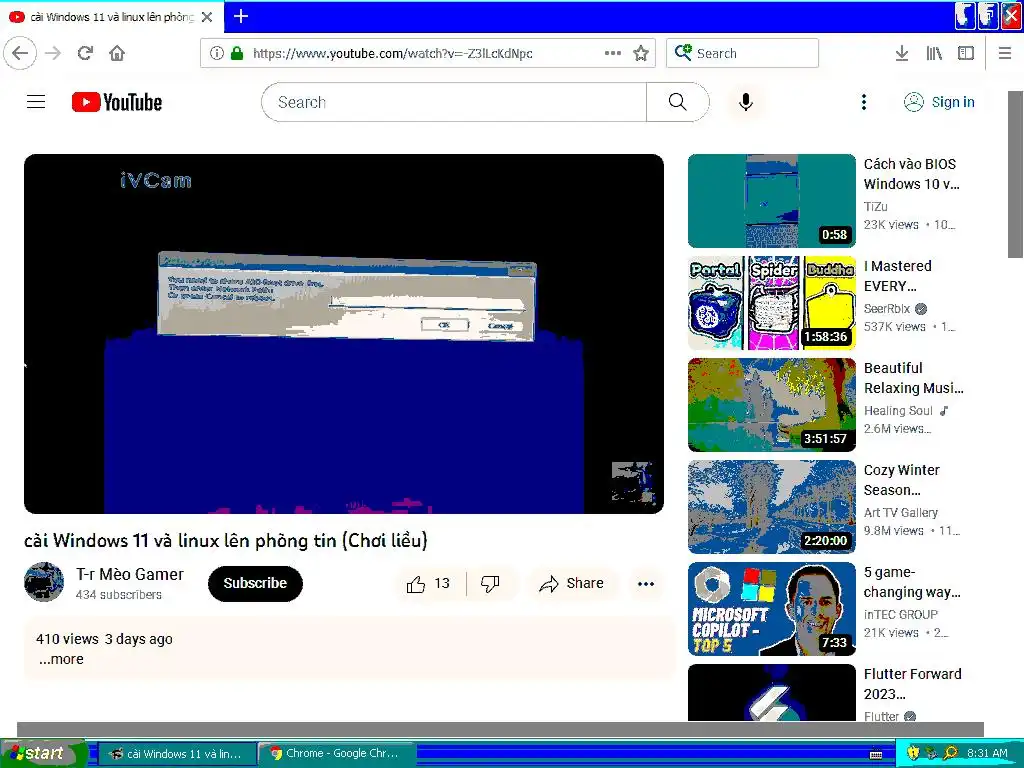Focus the YouTube search field
Image resolution: width=1024 pixels, height=768 pixels.
click(x=454, y=102)
